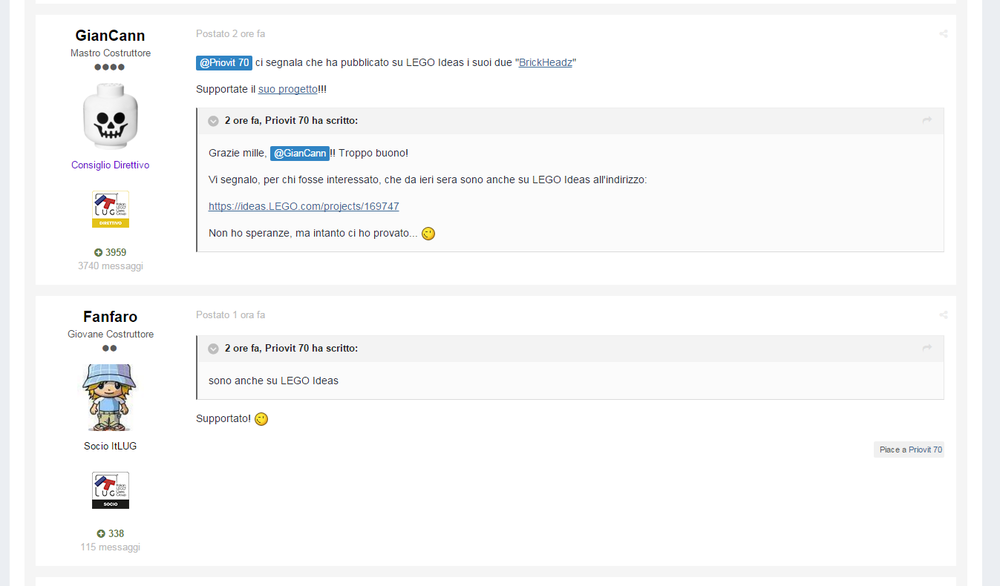Open Fanfaro username profile

point(110,317)
